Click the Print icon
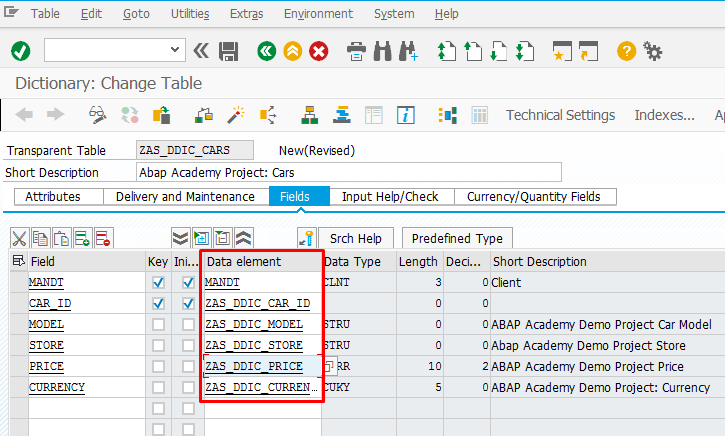Screen dimensions: 725x436 pyautogui.click(x=356, y=51)
